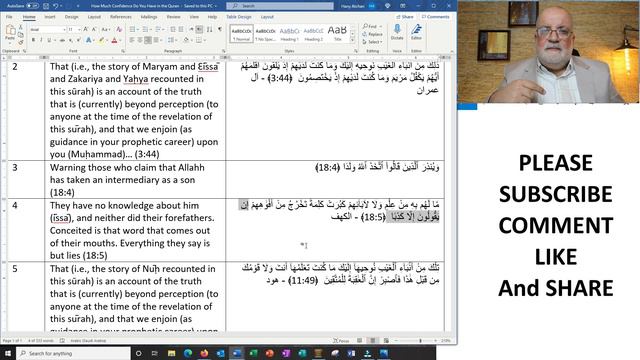Image resolution: width=640 pixels, height=360 pixels.
Task: Click the Replace button
Action: click(373, 34)
